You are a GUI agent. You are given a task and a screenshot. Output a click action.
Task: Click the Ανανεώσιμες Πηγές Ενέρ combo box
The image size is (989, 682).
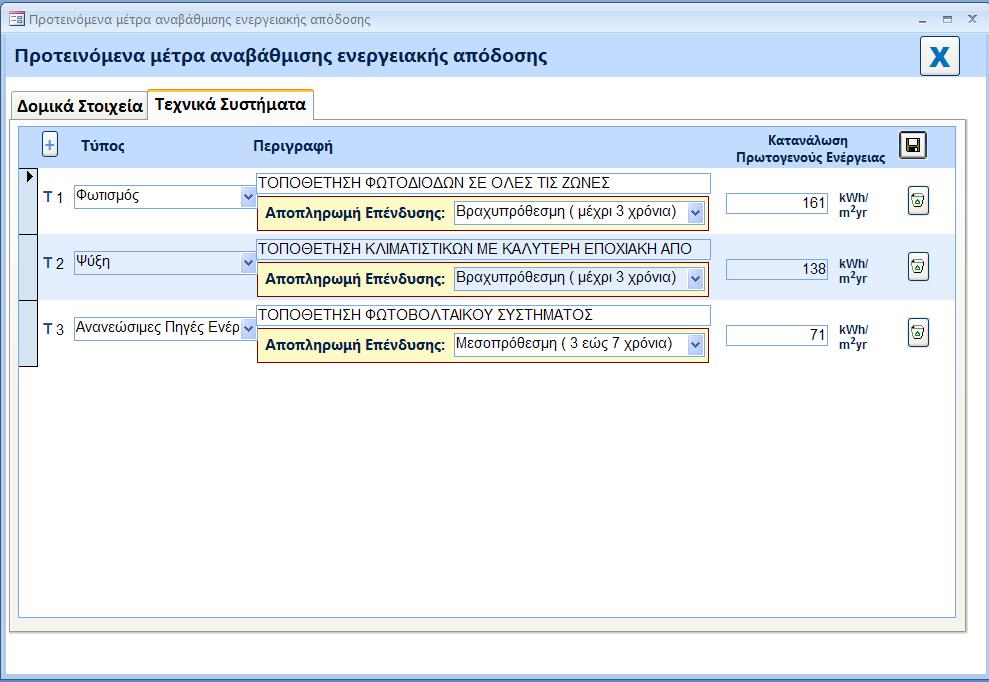[165, 329]
